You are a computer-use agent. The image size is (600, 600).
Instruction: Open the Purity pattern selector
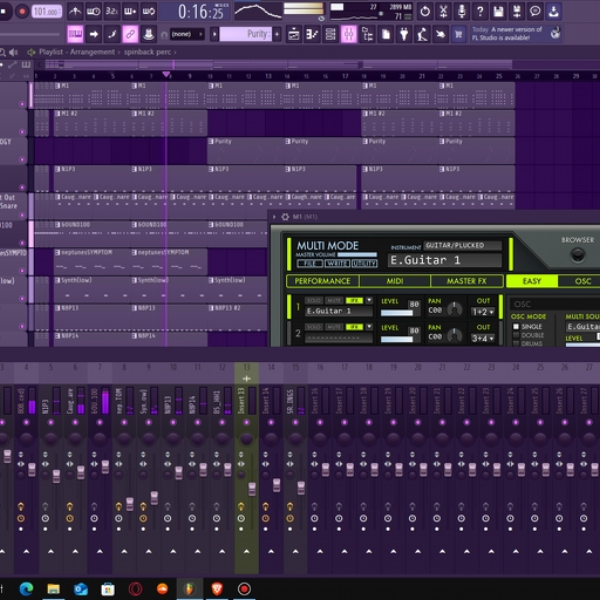pyautogui.click(x=246, y=34)
